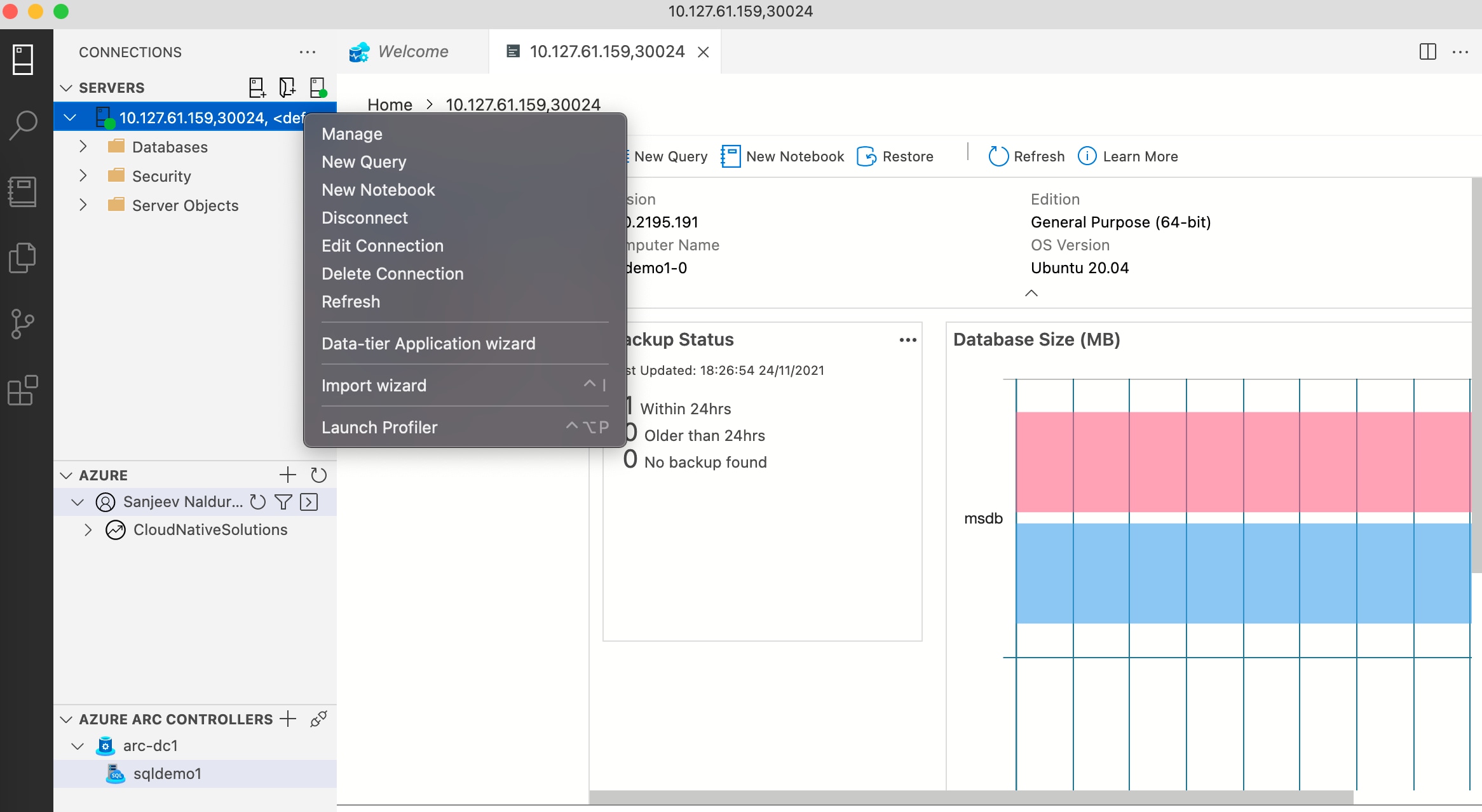Image resolution: width=1482 pixels, height=812 pixels.
Task: Collapse the server properties chevron
Action: (1031, 293)
